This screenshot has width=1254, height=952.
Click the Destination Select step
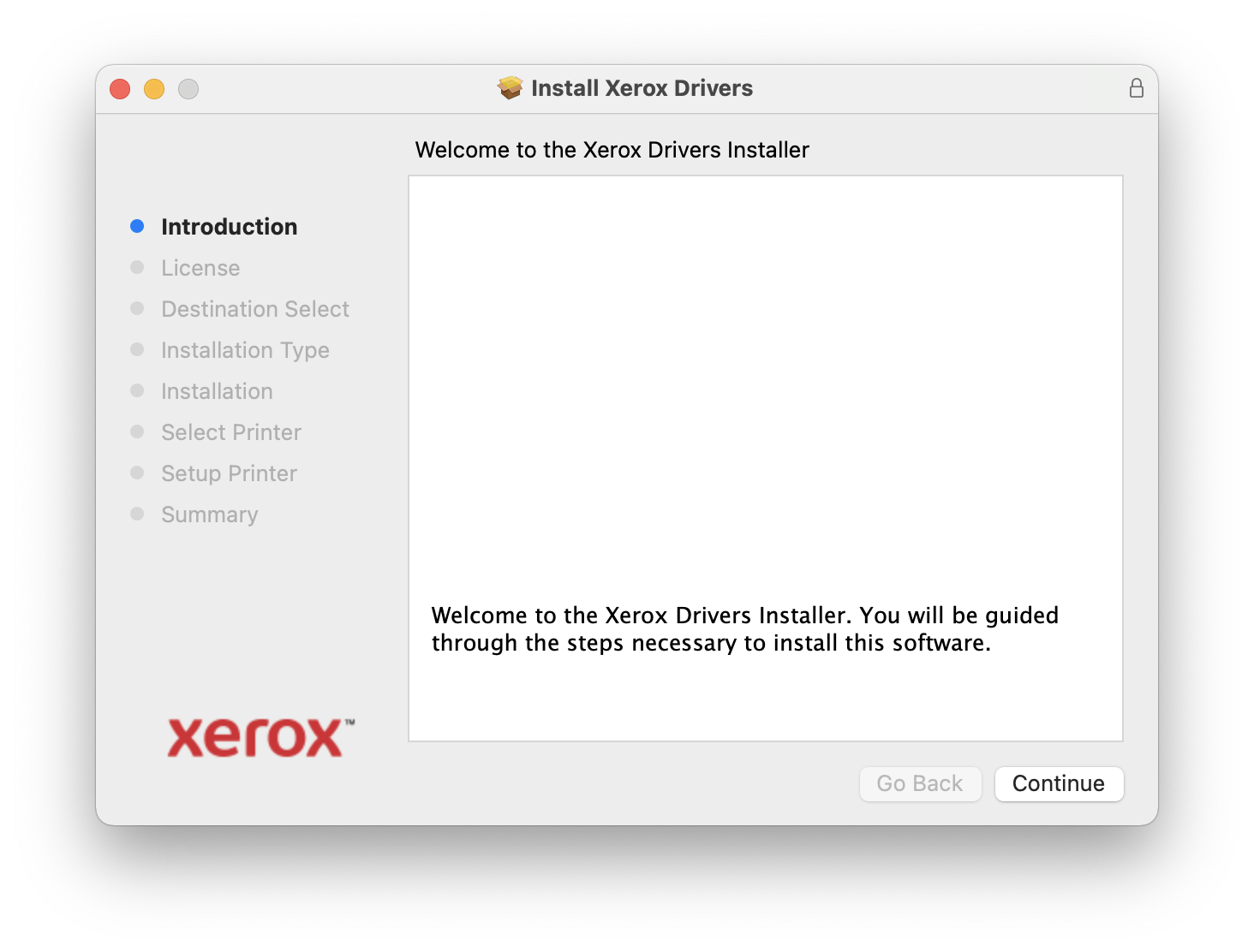click(255, 309)
